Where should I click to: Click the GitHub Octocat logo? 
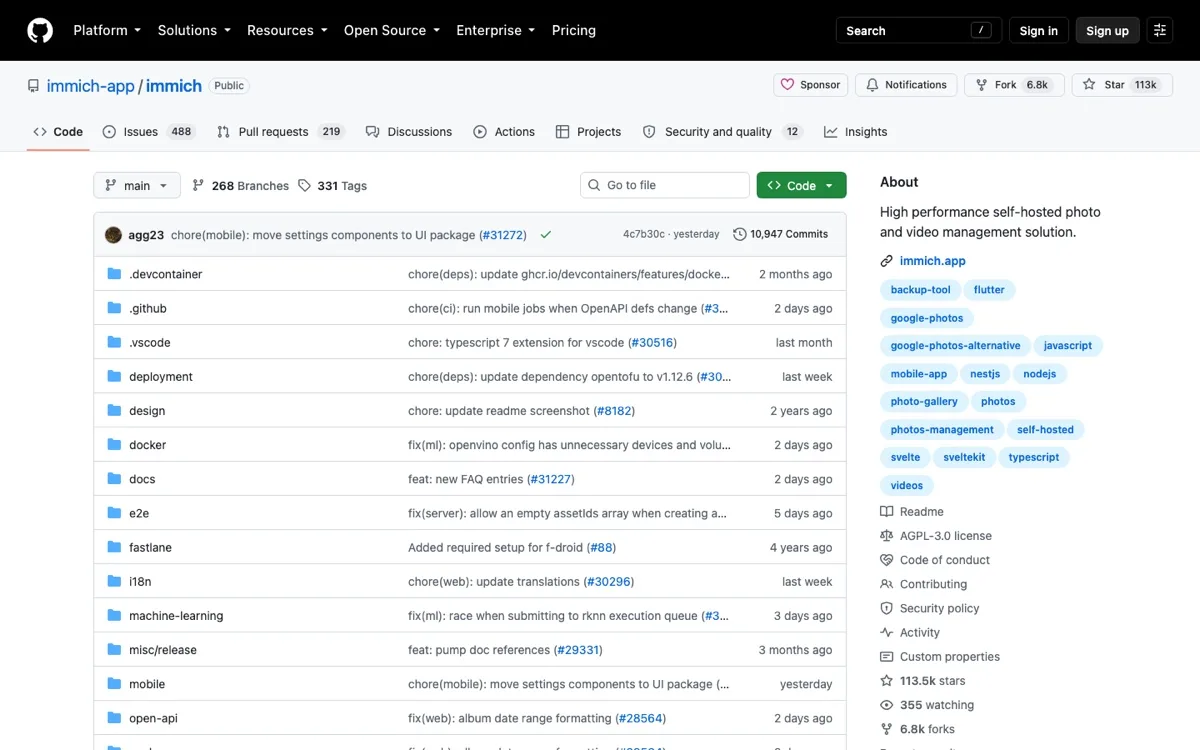[x=40, y=30]
